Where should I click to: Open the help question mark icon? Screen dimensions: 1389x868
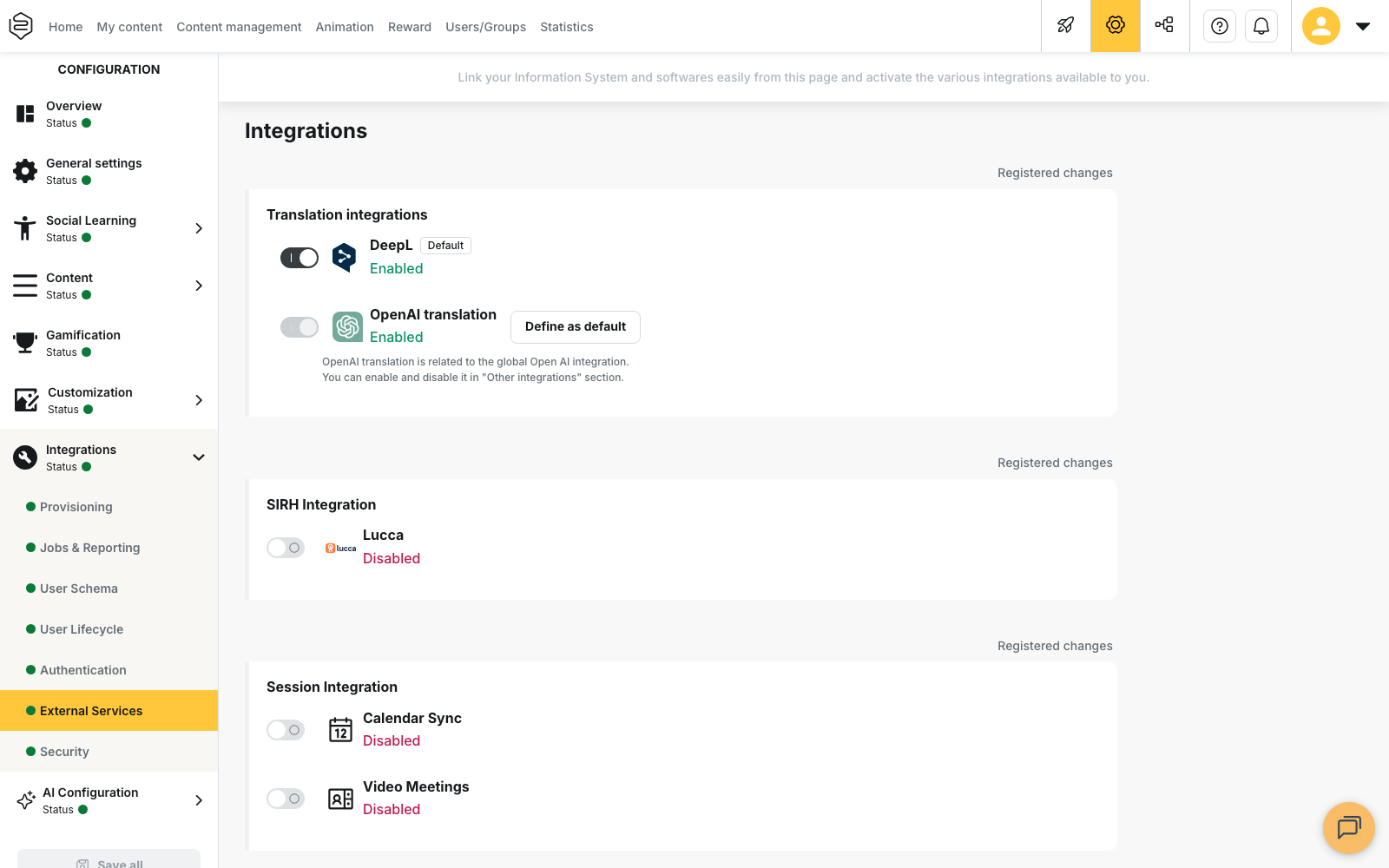tap(1220, 26)
